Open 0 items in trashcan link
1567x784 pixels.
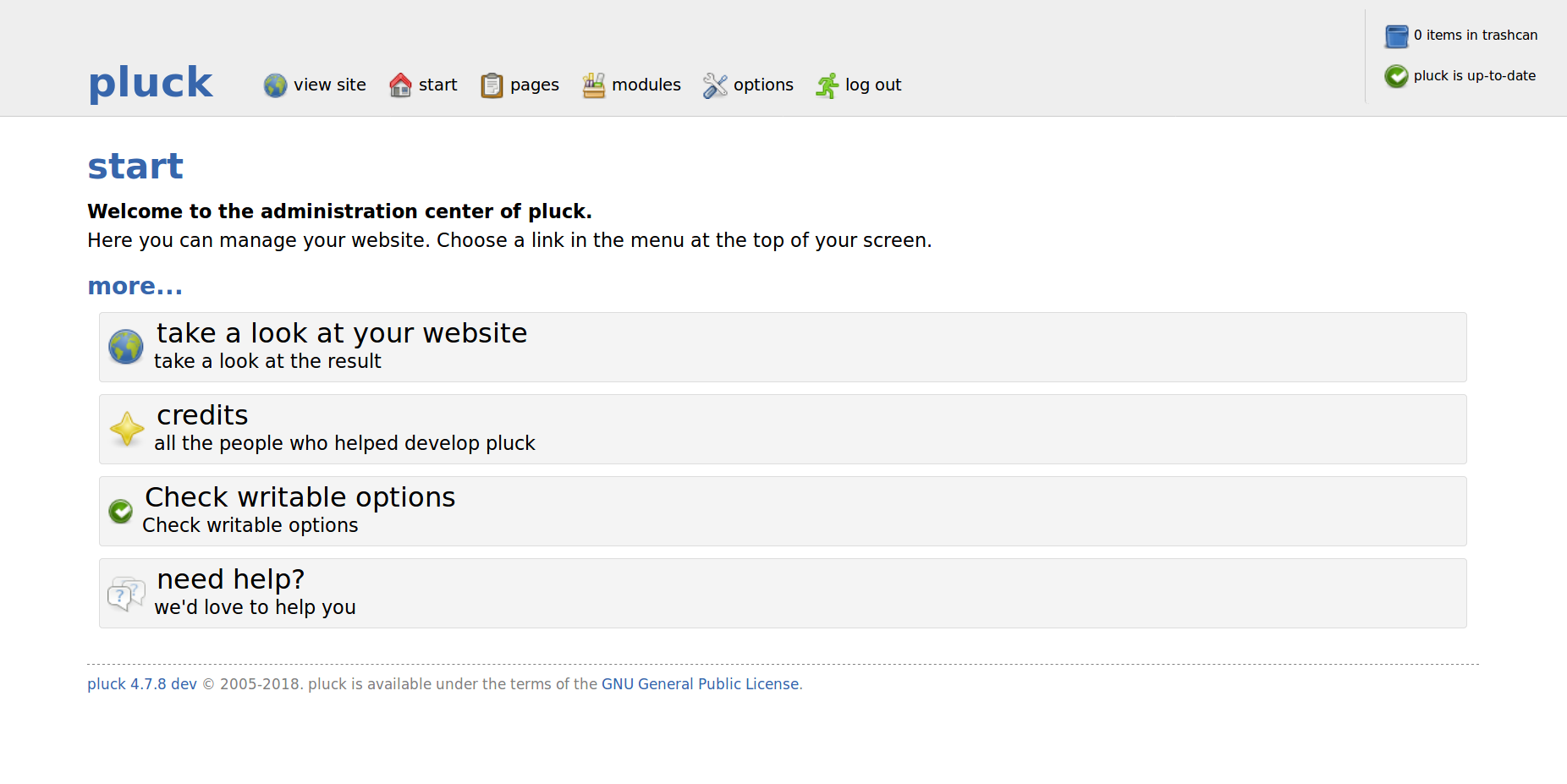coord(1475,36)
